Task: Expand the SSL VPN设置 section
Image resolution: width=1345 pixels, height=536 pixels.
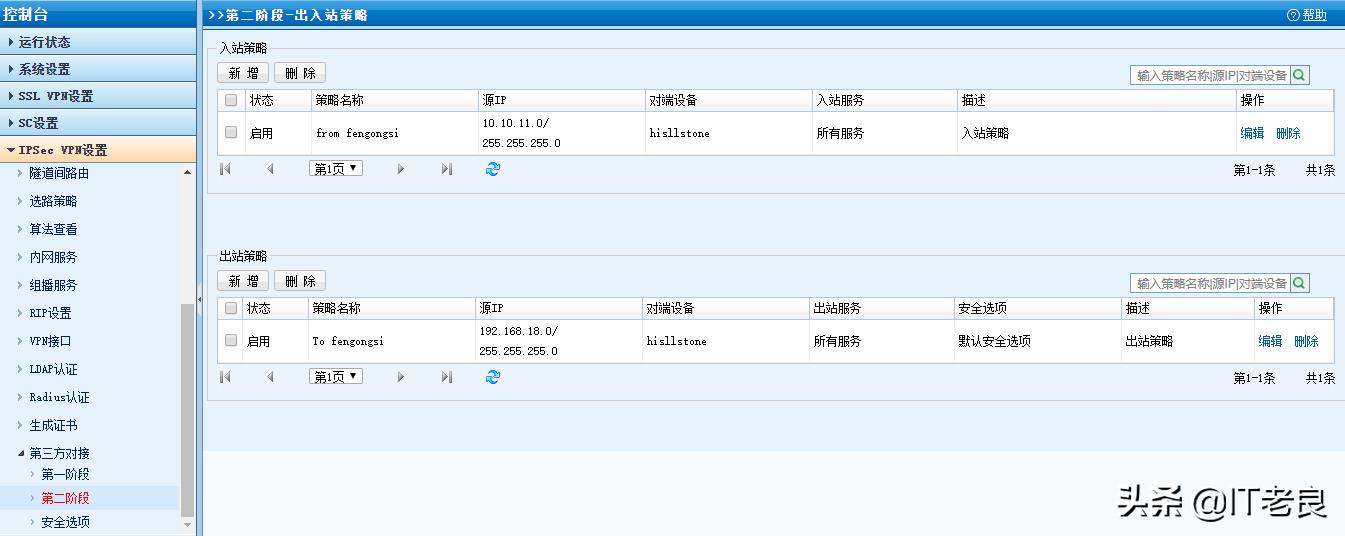Action: pos(98,96)
